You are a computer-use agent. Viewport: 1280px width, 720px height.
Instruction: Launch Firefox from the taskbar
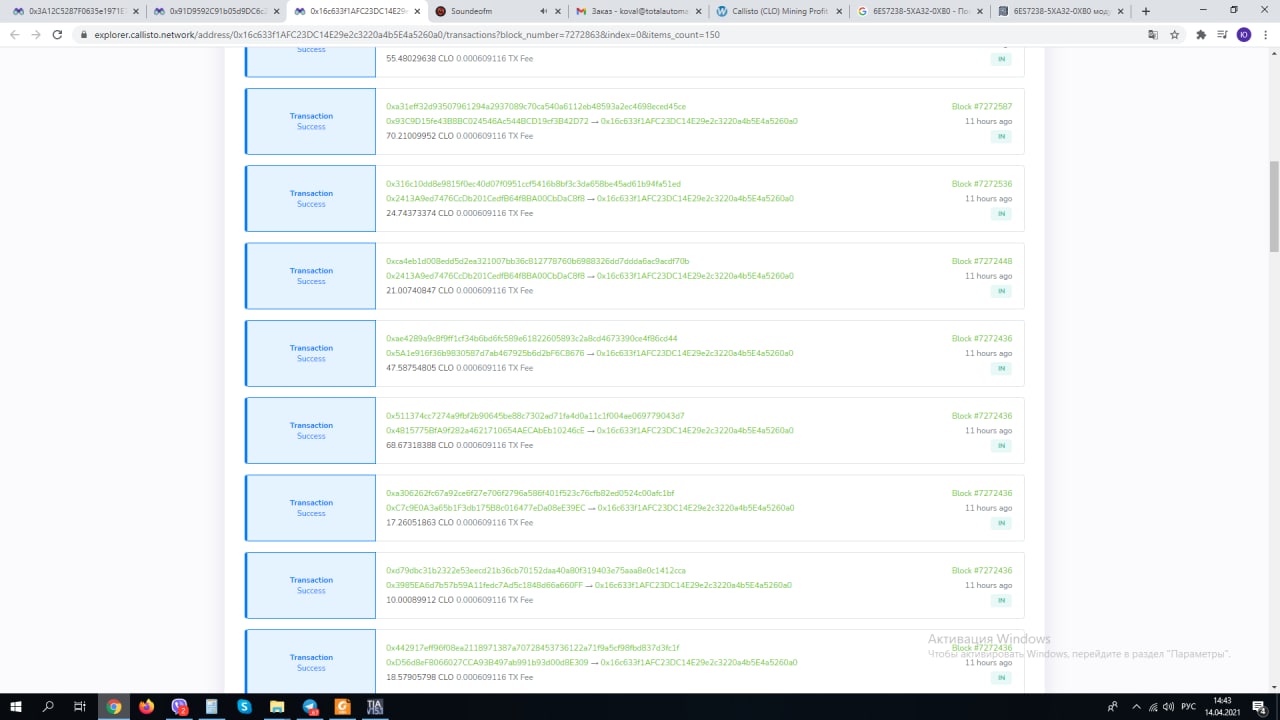coord(147,706)
